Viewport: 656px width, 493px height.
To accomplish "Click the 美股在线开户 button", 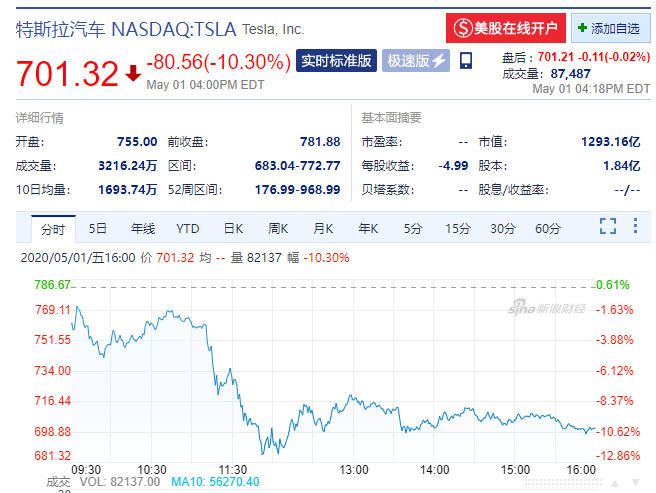I will (x=506, y=28).
